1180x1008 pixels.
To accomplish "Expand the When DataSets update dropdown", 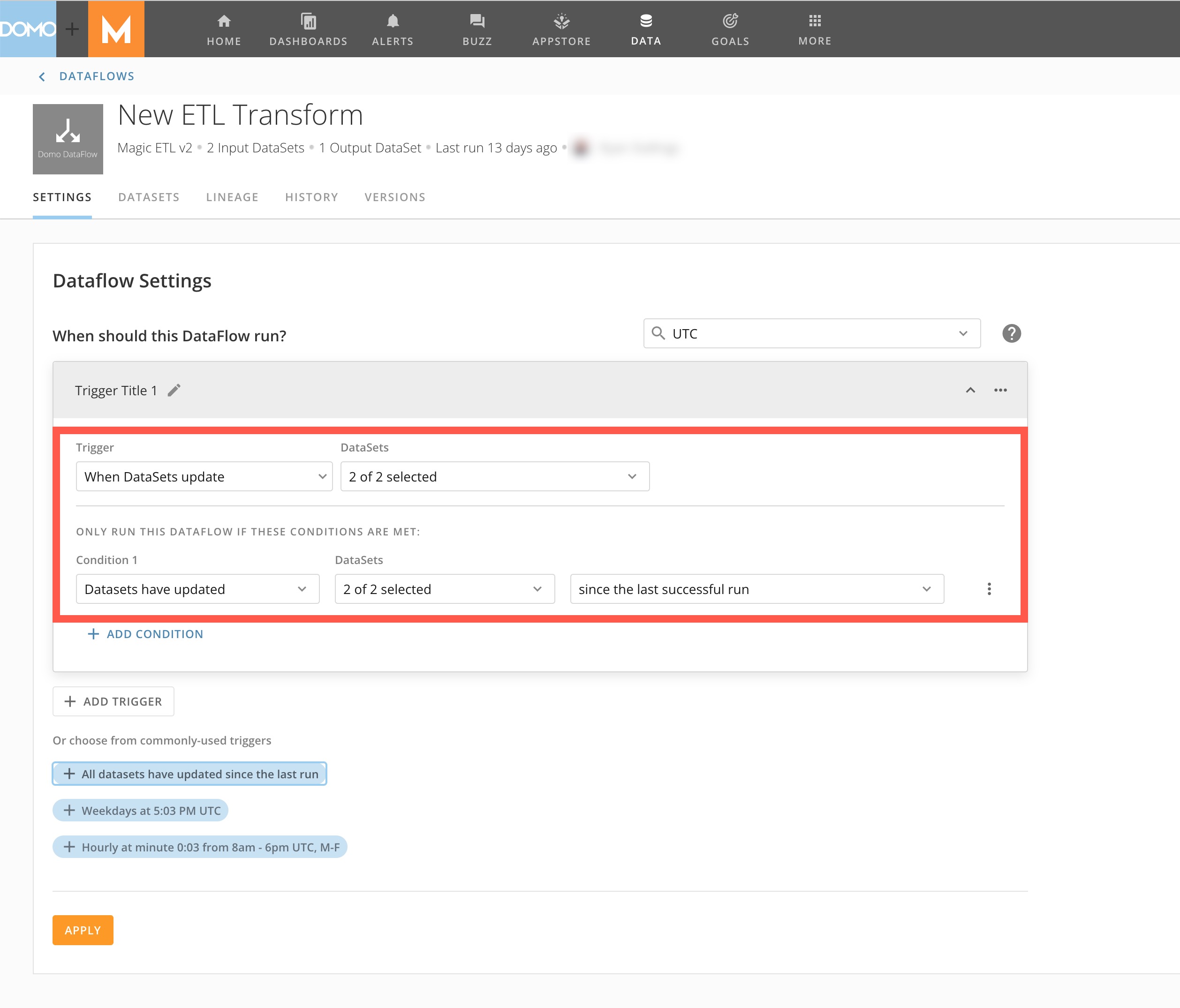I will [x=204, y=476].
